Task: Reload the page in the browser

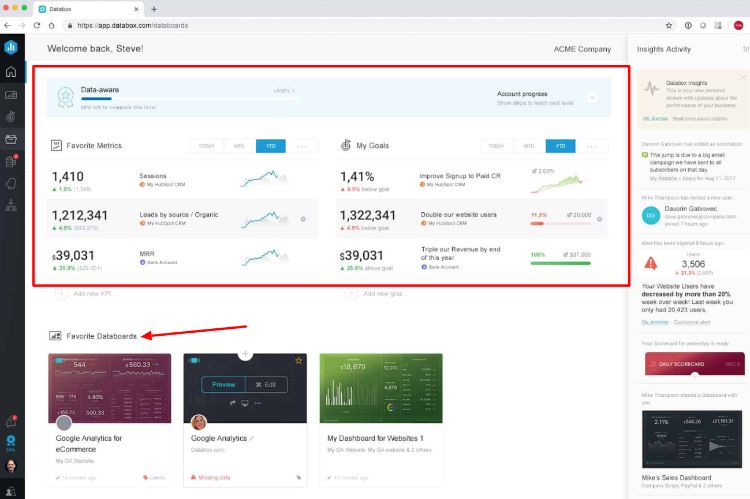Action: pos(37,25)
